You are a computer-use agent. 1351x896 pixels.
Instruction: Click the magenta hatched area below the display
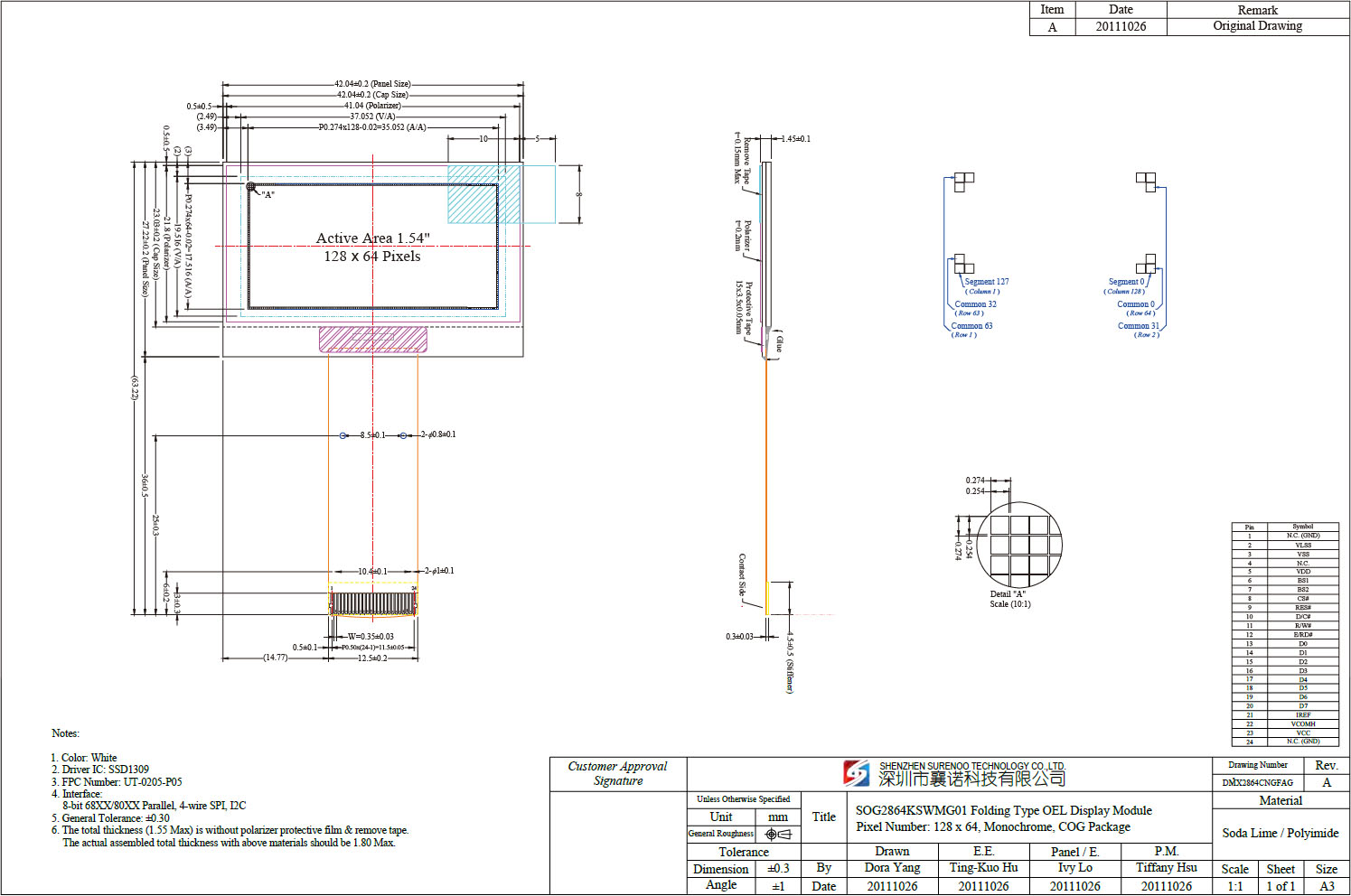pyautogui.click(x=372, y=340)
